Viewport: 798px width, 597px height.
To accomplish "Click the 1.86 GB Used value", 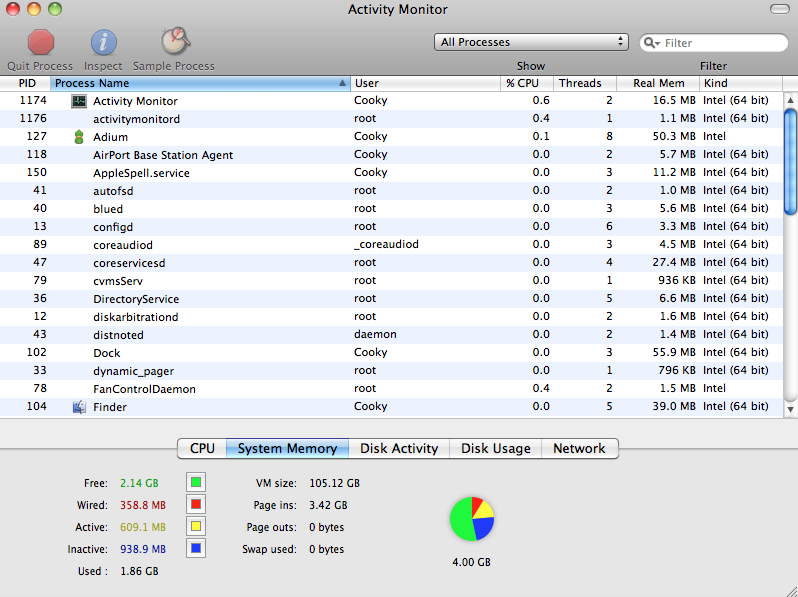I will pos(139,571).
